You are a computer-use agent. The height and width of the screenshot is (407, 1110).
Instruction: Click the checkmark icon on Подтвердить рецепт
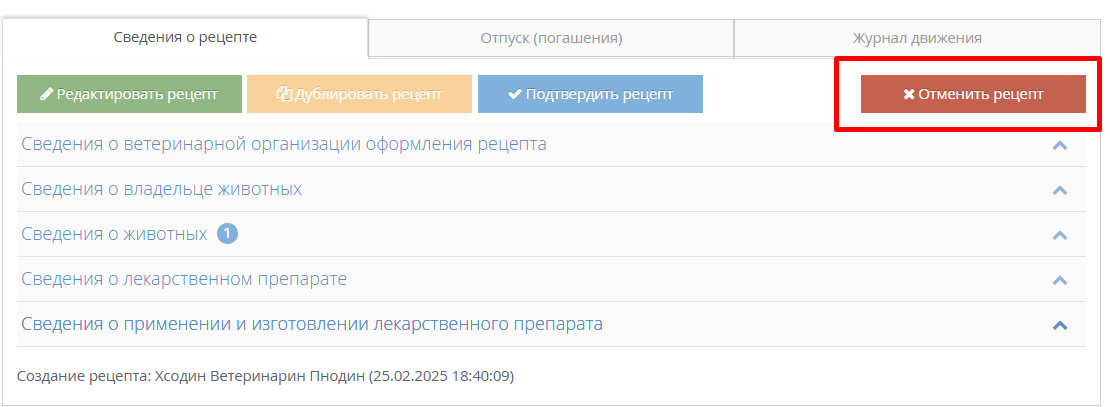[515, 94]
